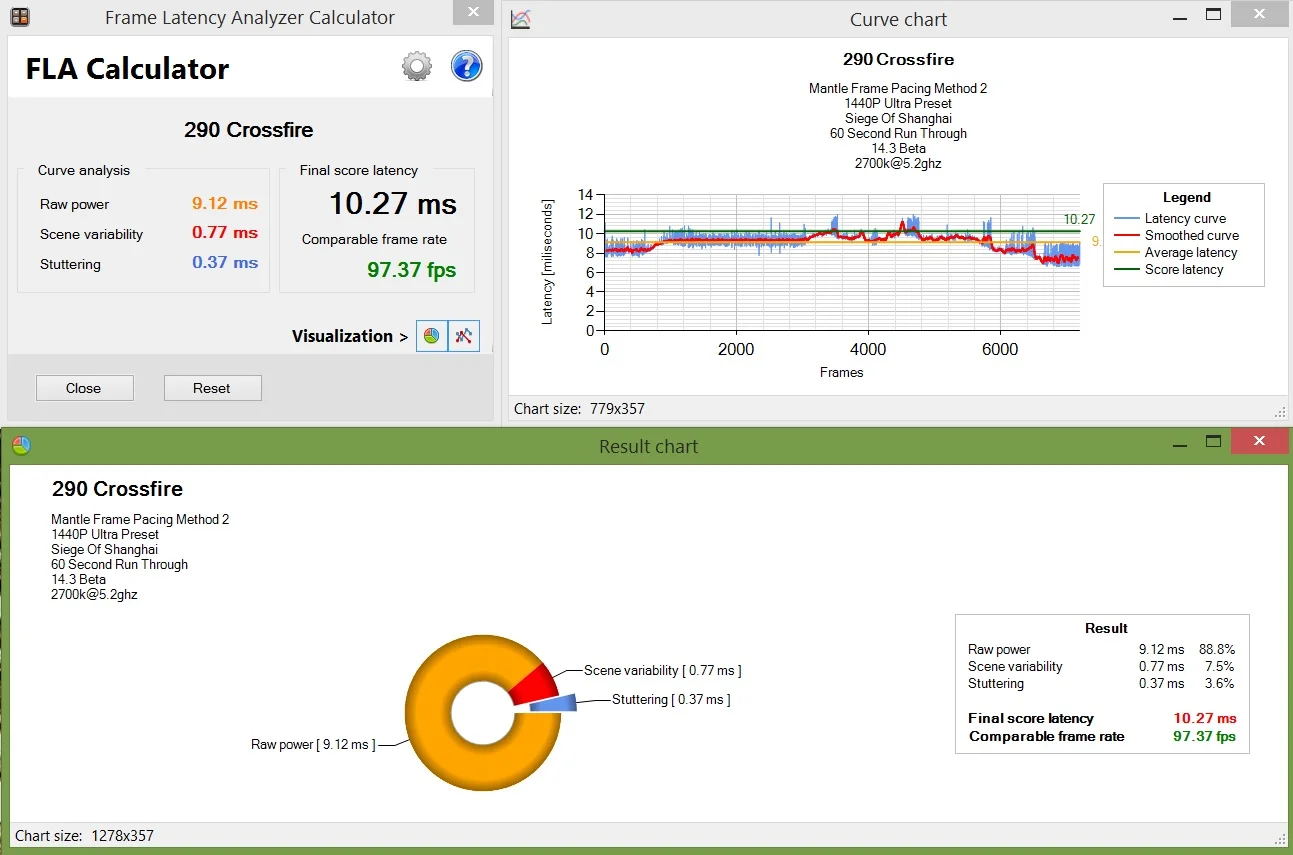Close the Result chart window
Viewport: 1293px width, 855px height.
click(x=1258, y=441)
